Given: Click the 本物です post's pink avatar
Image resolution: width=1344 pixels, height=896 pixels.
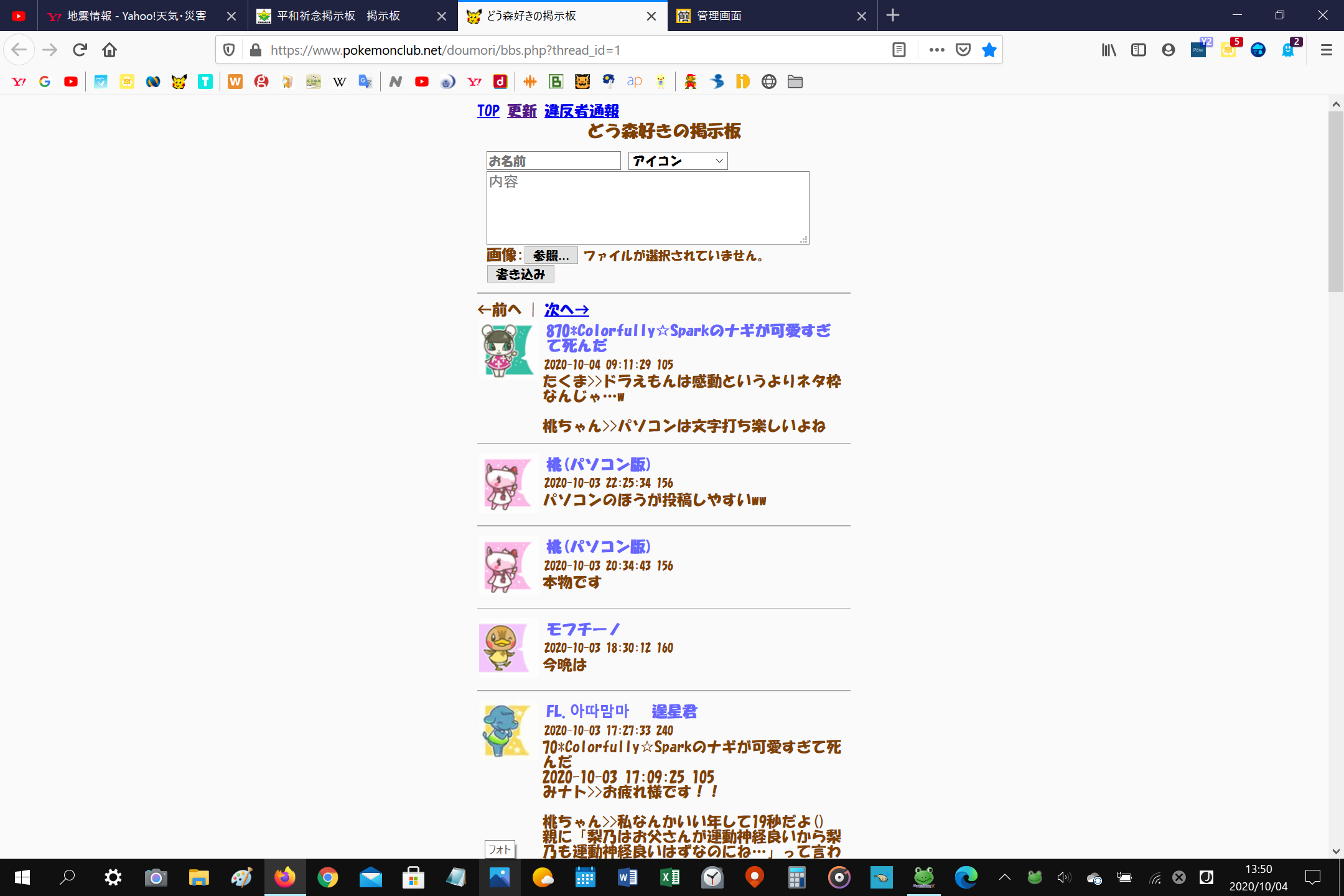Looking at the screenshot, I should 507,567.
